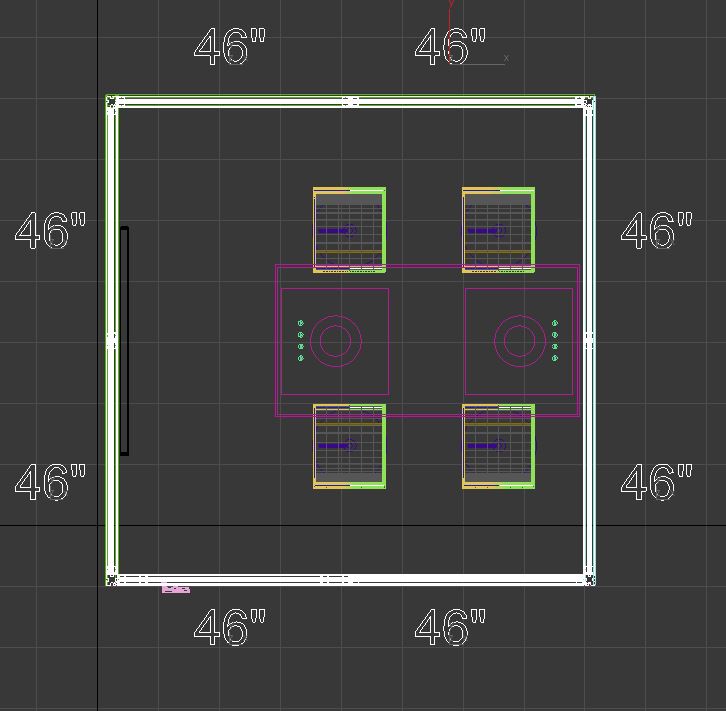This screenshot has width=726, height=711.
Task: Select the left column of green knobs
Action: click(301, 341)
